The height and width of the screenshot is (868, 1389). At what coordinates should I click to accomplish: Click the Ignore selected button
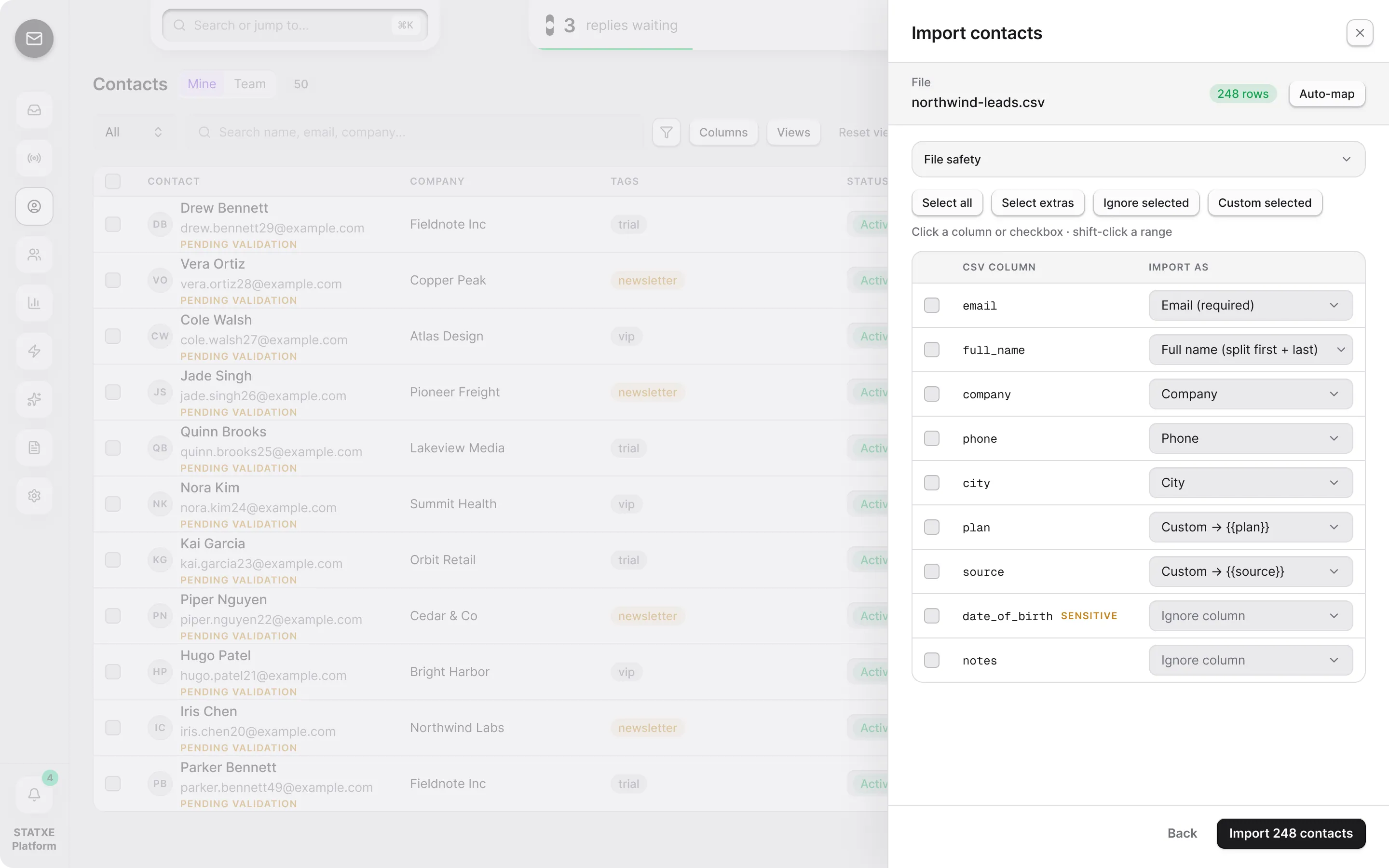coord(1145,203)
